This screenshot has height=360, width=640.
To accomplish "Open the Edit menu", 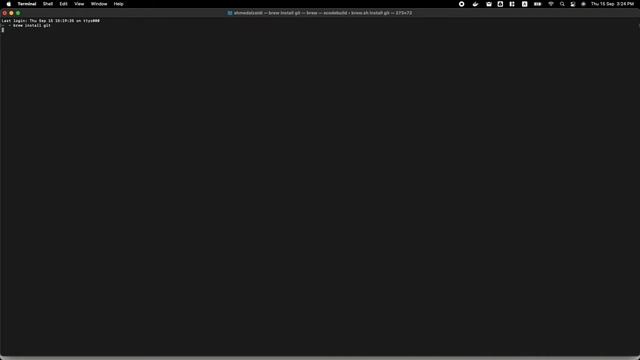I will point(63,4).
